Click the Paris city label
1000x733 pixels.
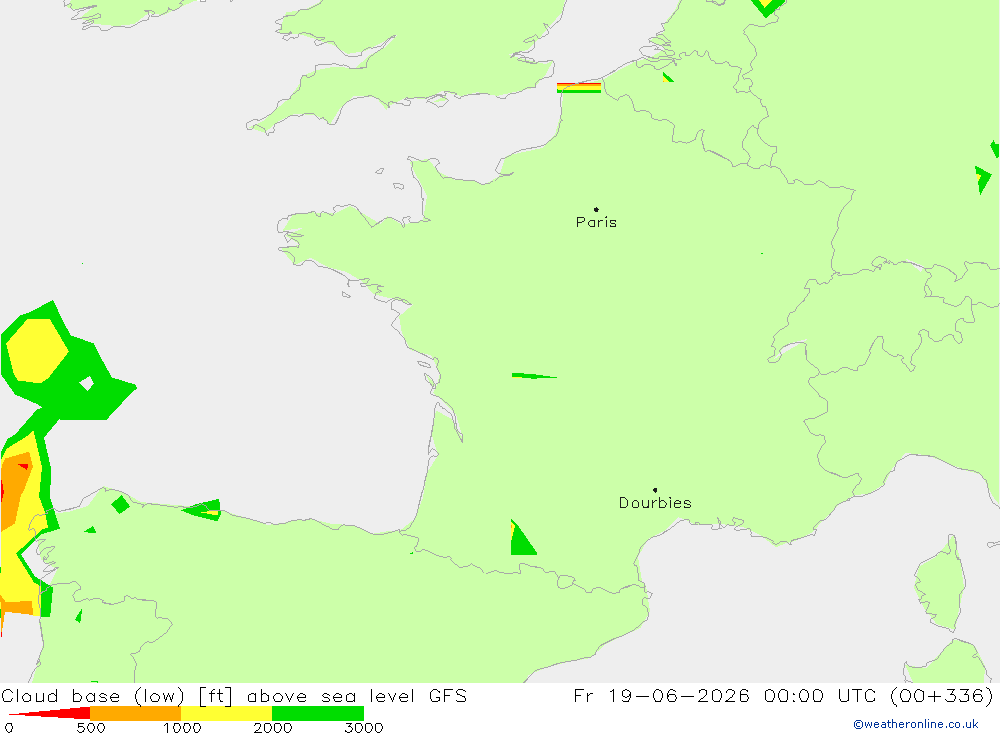(596, 222)
